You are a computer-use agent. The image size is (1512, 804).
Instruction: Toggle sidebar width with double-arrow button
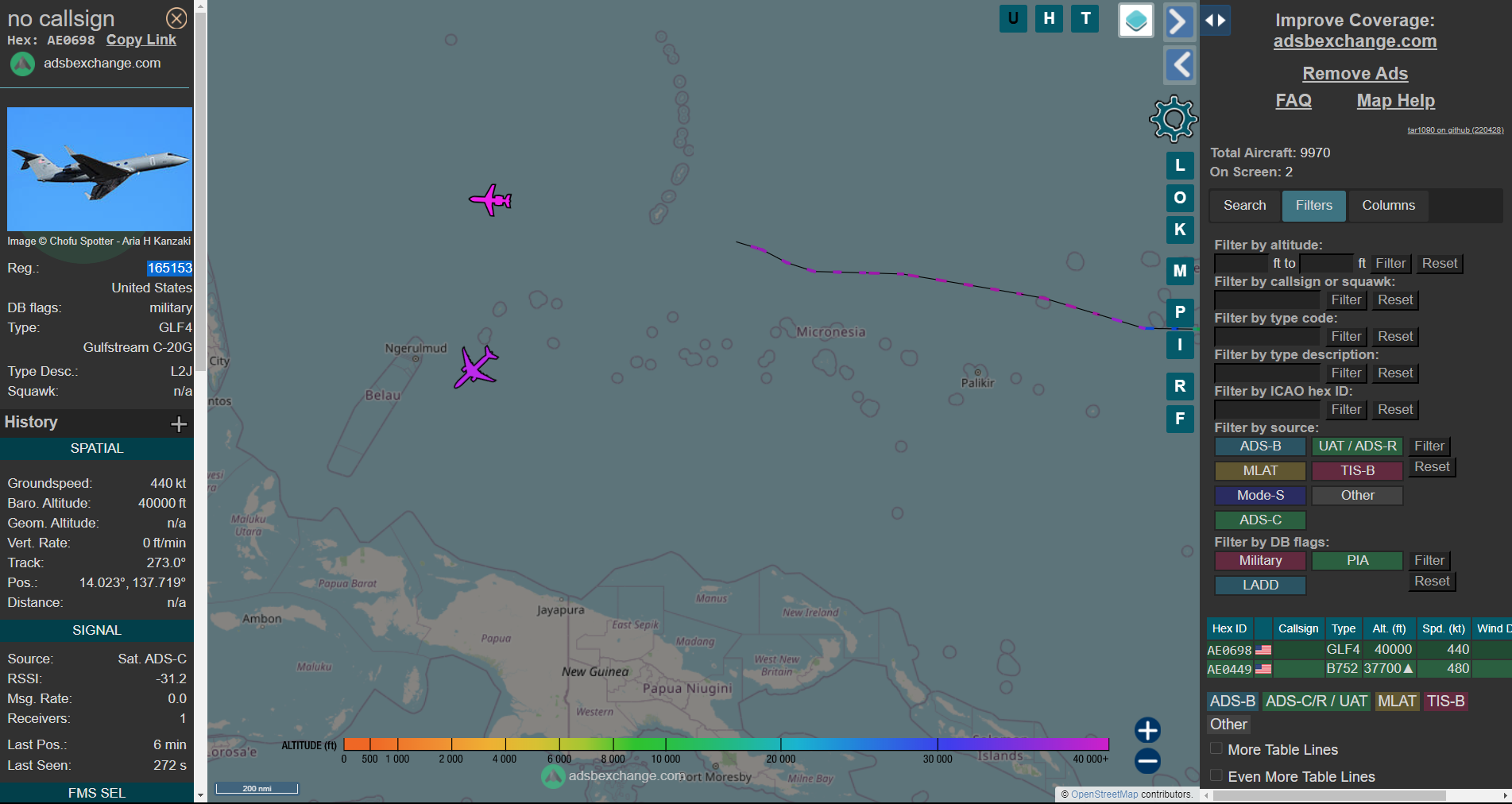1216,21
